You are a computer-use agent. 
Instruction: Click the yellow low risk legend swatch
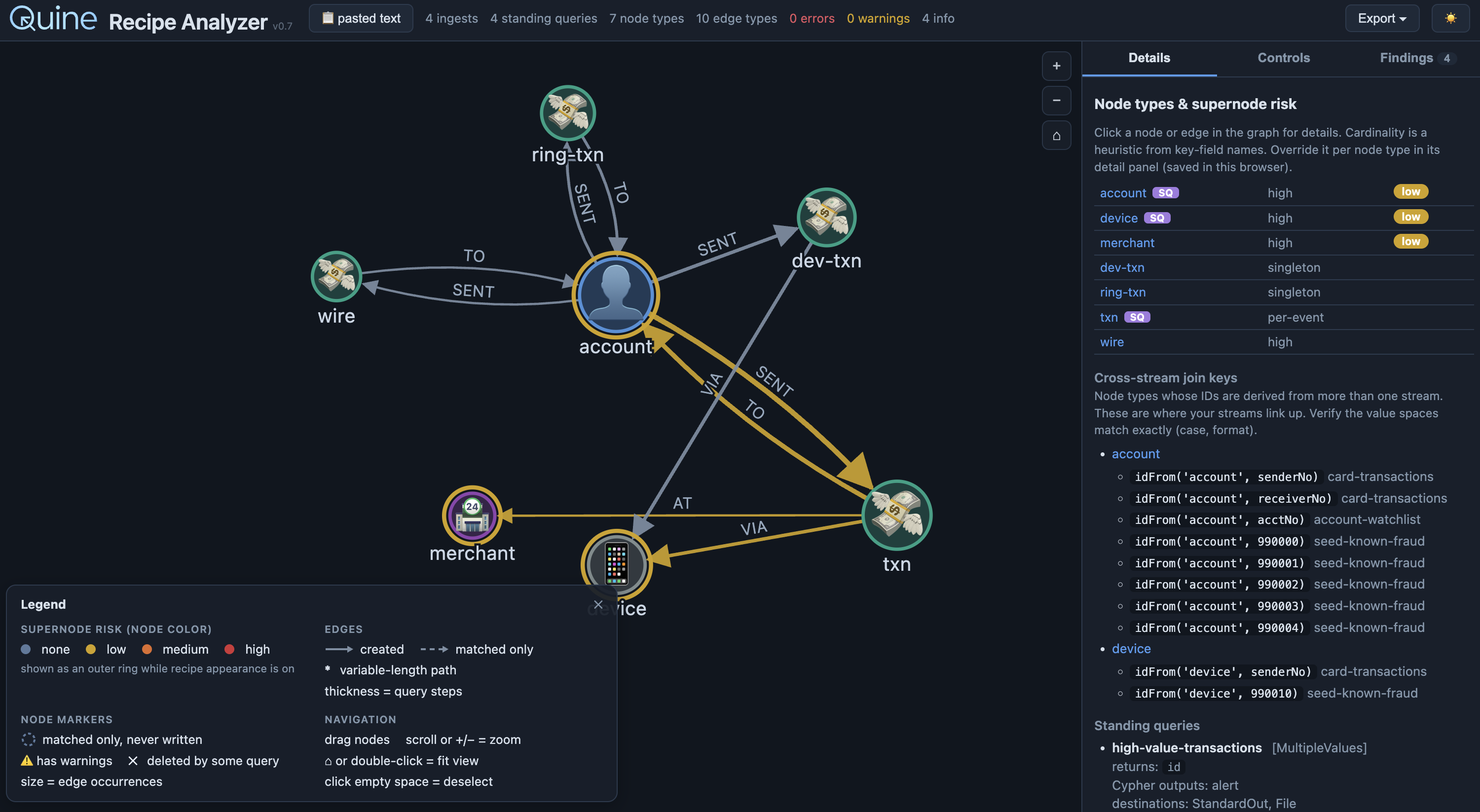[x=90, y=649]
